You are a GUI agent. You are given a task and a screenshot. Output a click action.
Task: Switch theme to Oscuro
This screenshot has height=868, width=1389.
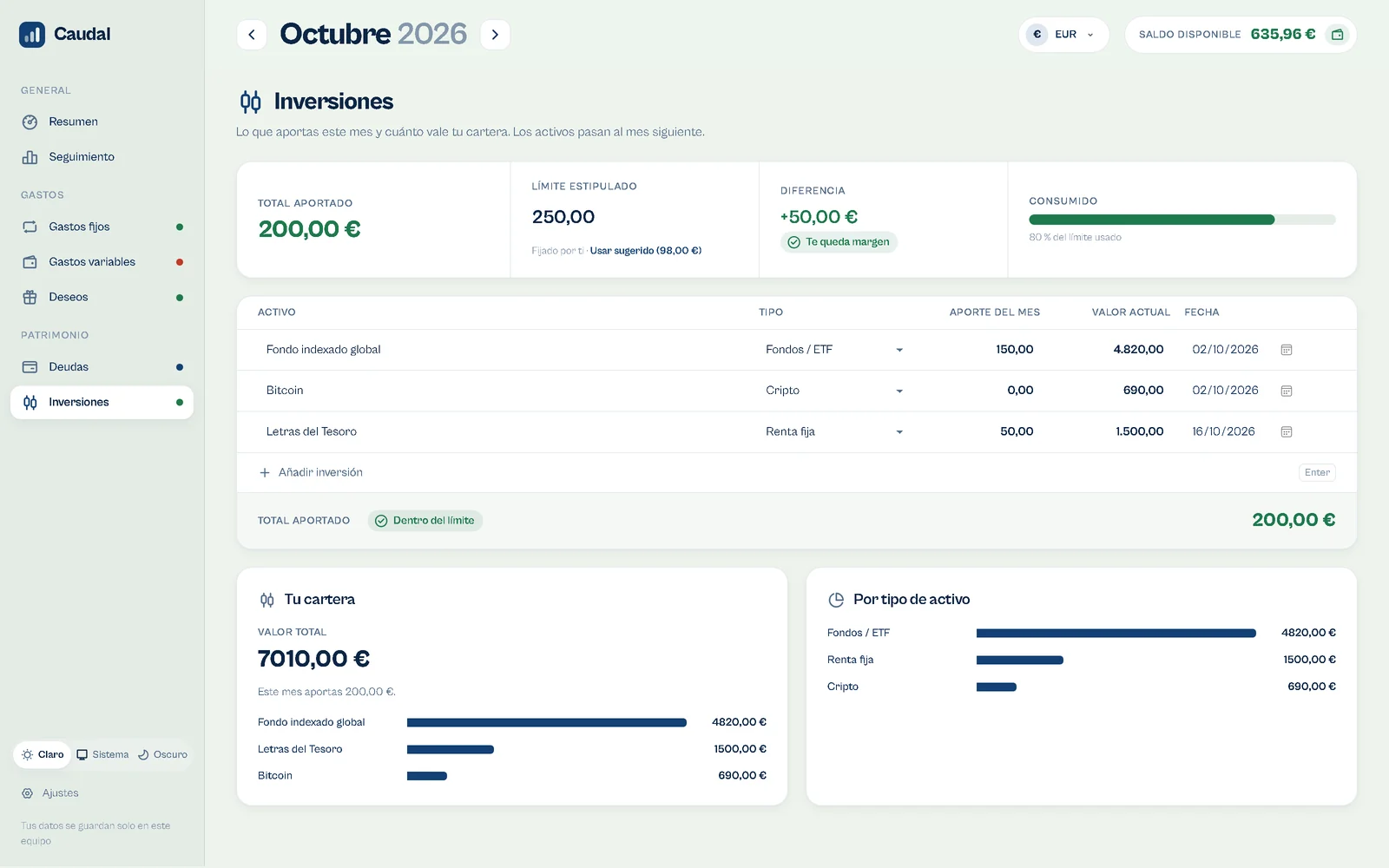point(162,755)
